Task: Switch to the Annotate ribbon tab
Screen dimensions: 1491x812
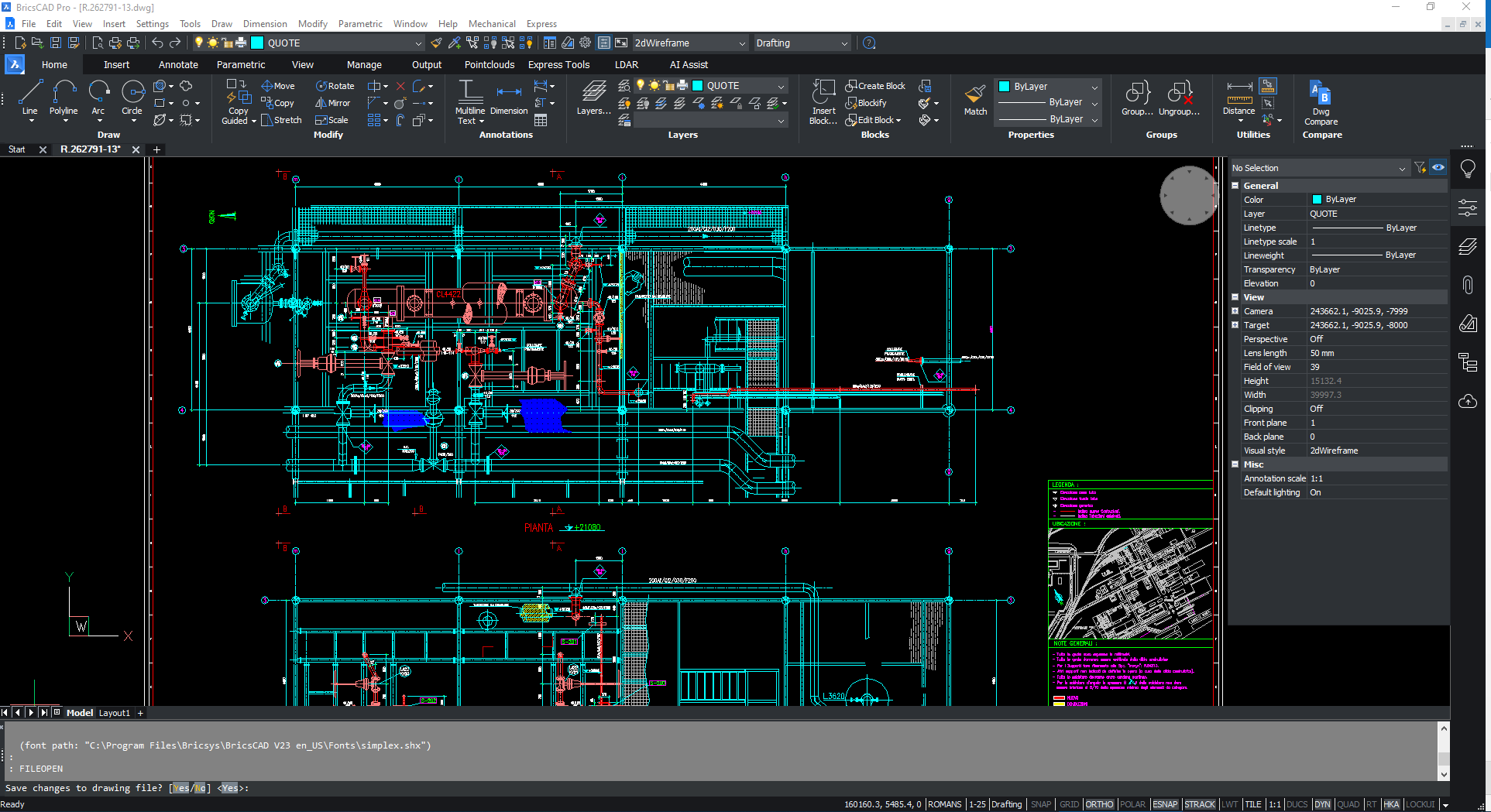Action: click(x=178, y=65)
